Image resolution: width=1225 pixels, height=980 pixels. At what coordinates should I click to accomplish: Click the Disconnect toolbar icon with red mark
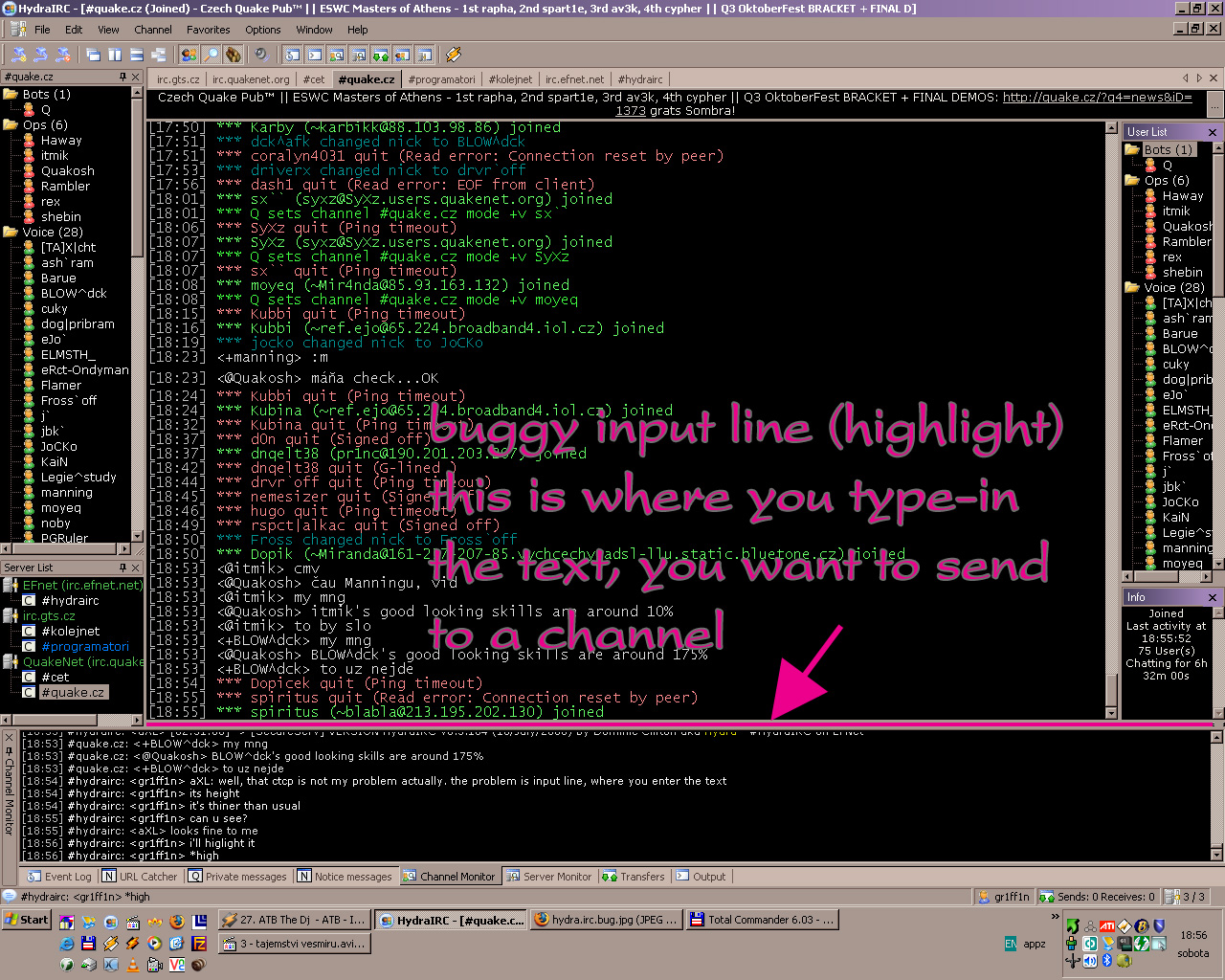[x=63, y=55]
